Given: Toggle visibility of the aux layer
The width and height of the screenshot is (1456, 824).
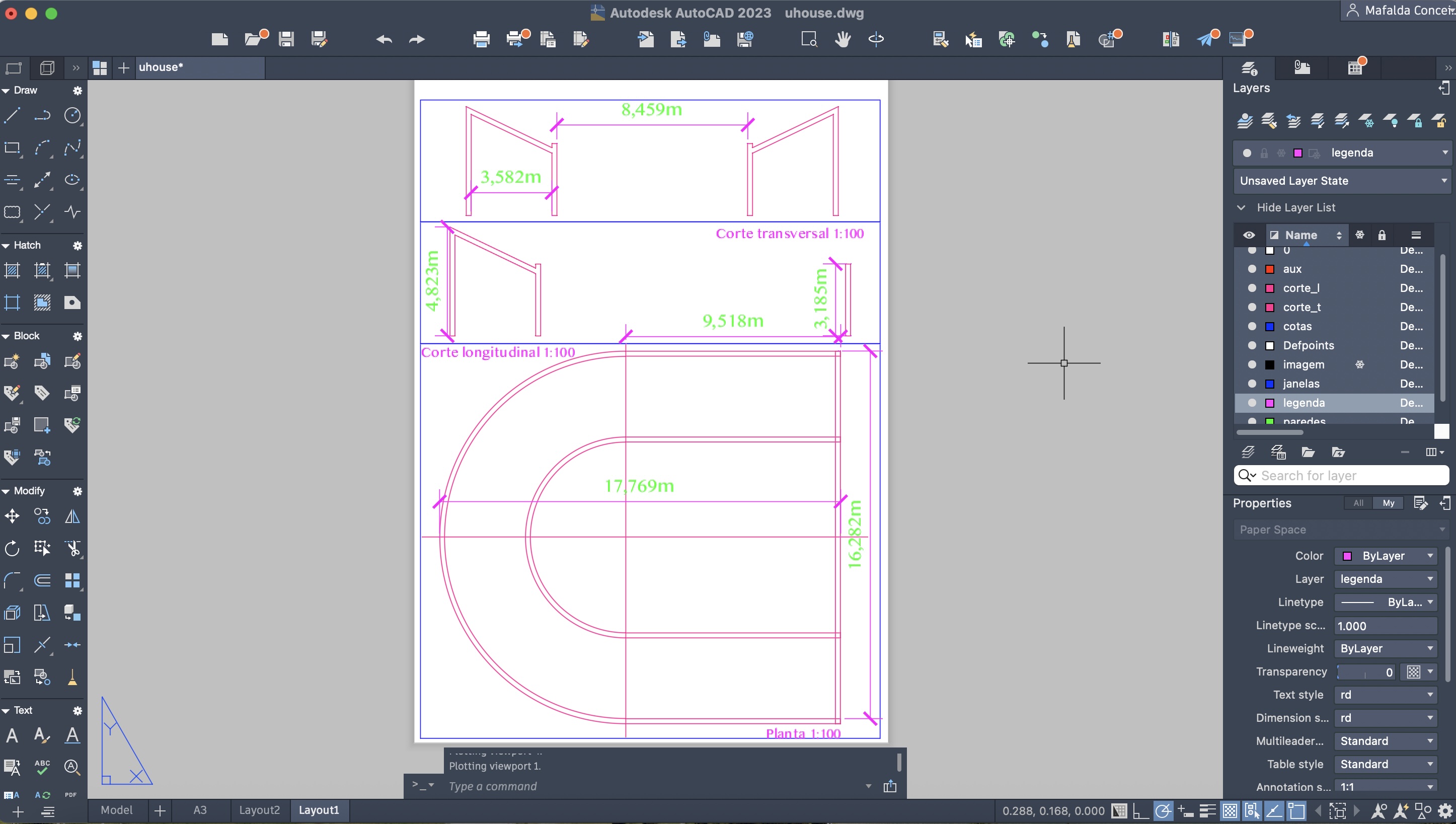Looking at the screenshot, I should (1252, 269).
